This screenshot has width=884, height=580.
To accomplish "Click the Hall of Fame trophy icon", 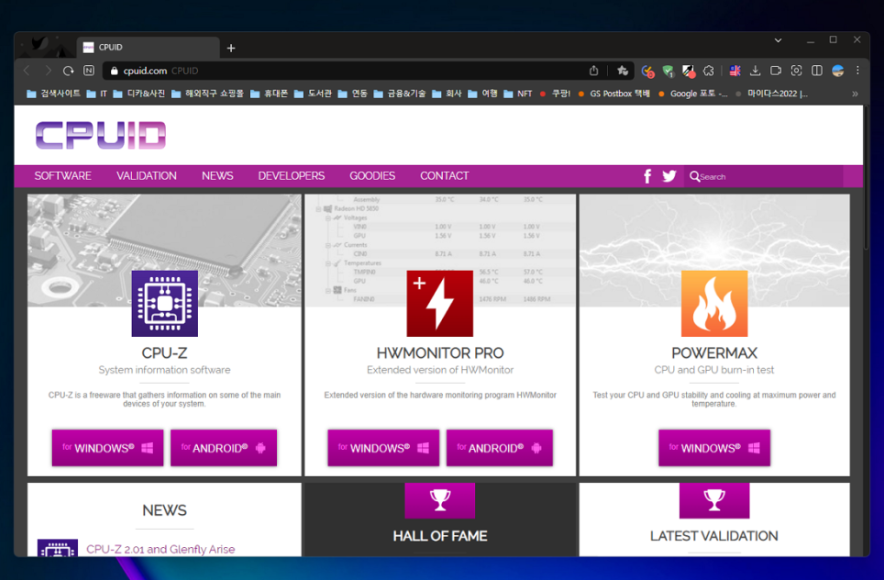I will click(x=440, y=500).
